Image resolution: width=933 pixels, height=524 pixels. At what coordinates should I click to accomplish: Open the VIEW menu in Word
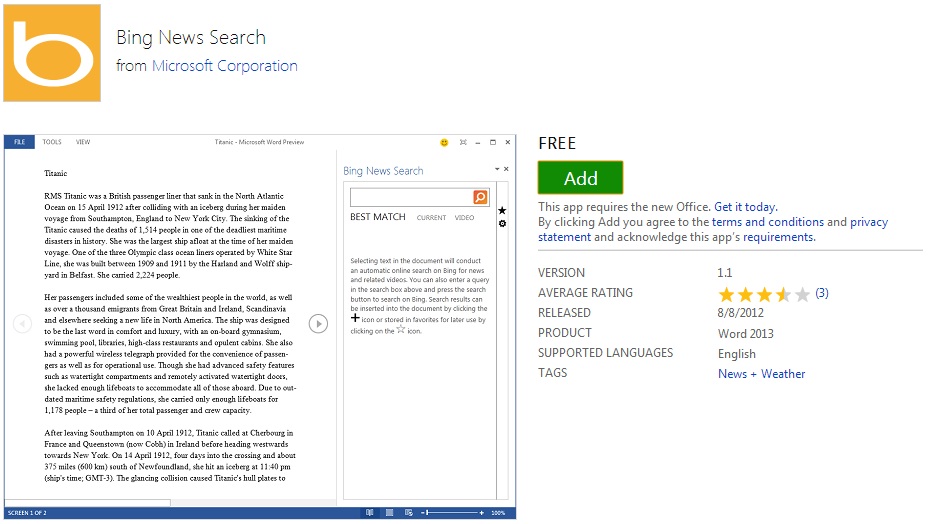[83, 142]
